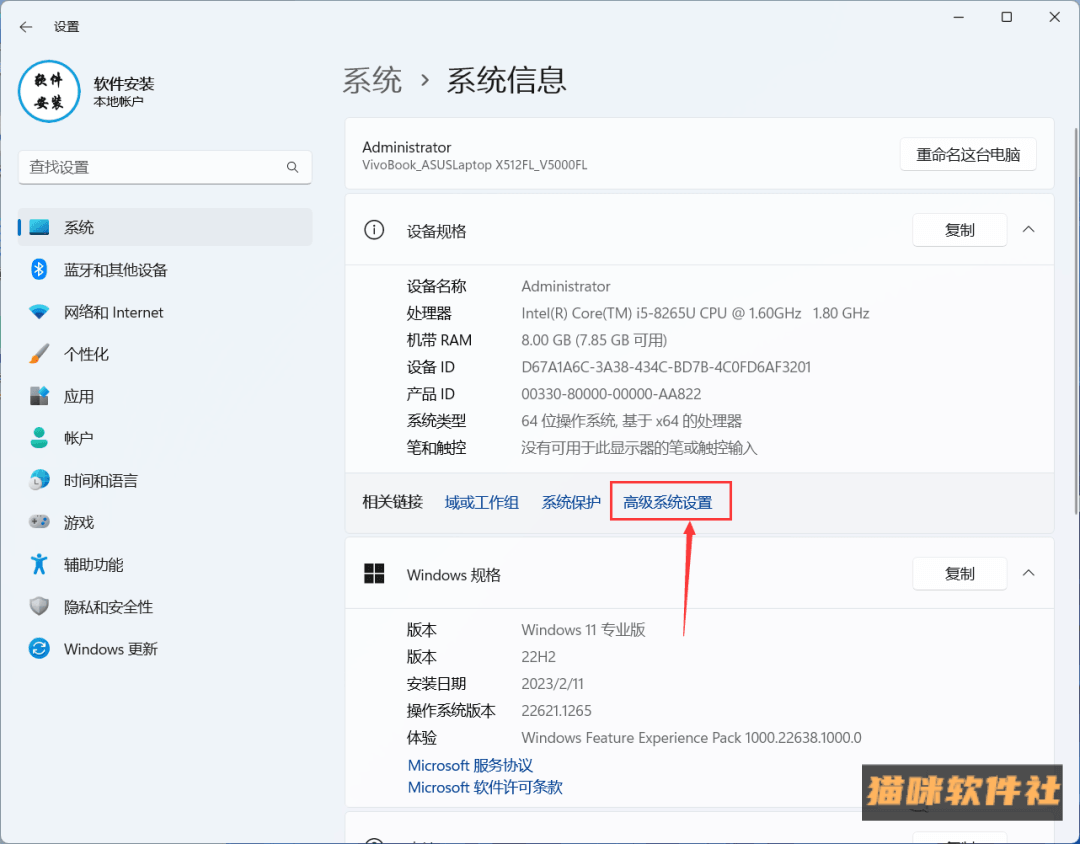Select 隐私和安全性 in sidebar
Image resolution: width=1080 pixels, height=844 pixels.
[x=165, y=606]
